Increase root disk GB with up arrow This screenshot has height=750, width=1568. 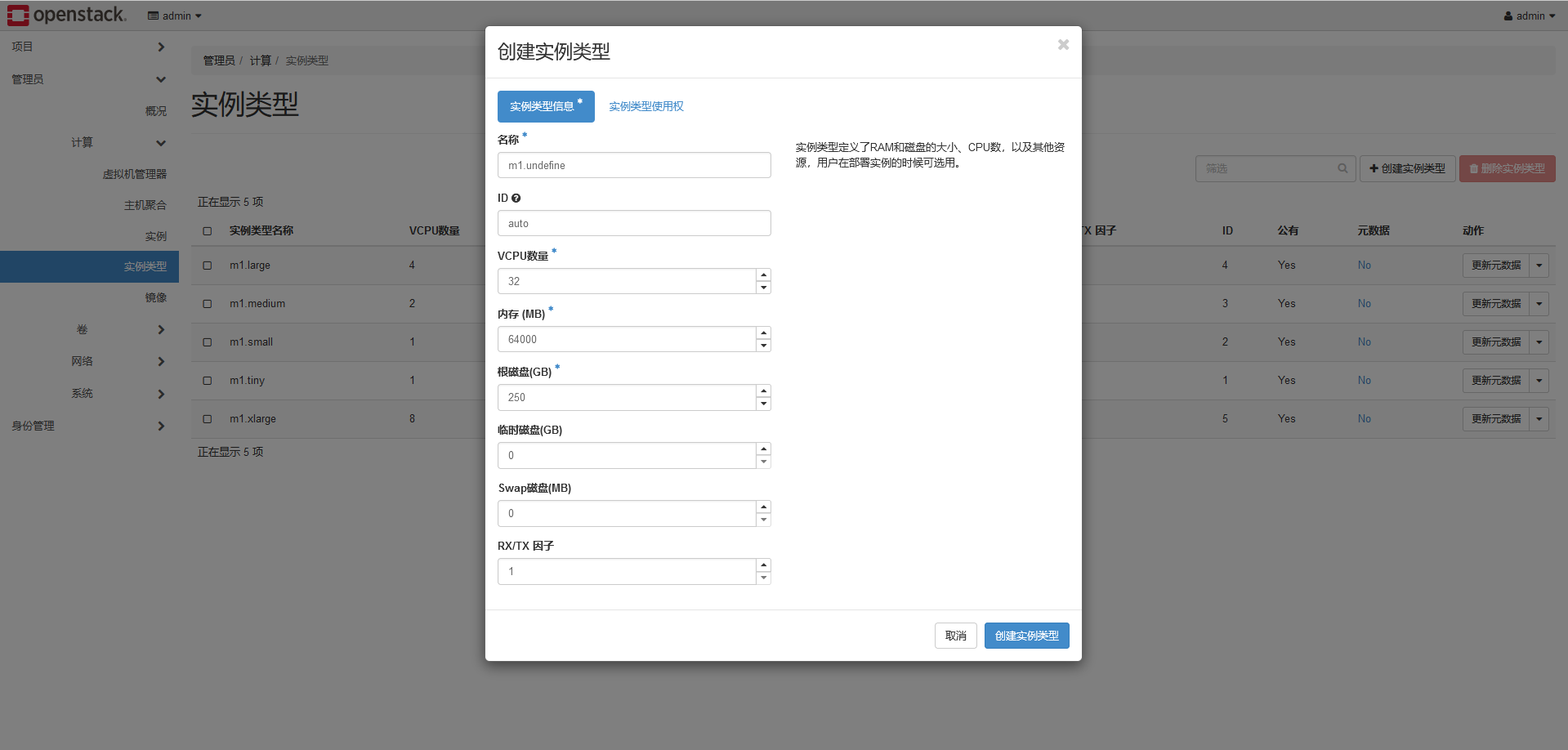pos(763,391)
